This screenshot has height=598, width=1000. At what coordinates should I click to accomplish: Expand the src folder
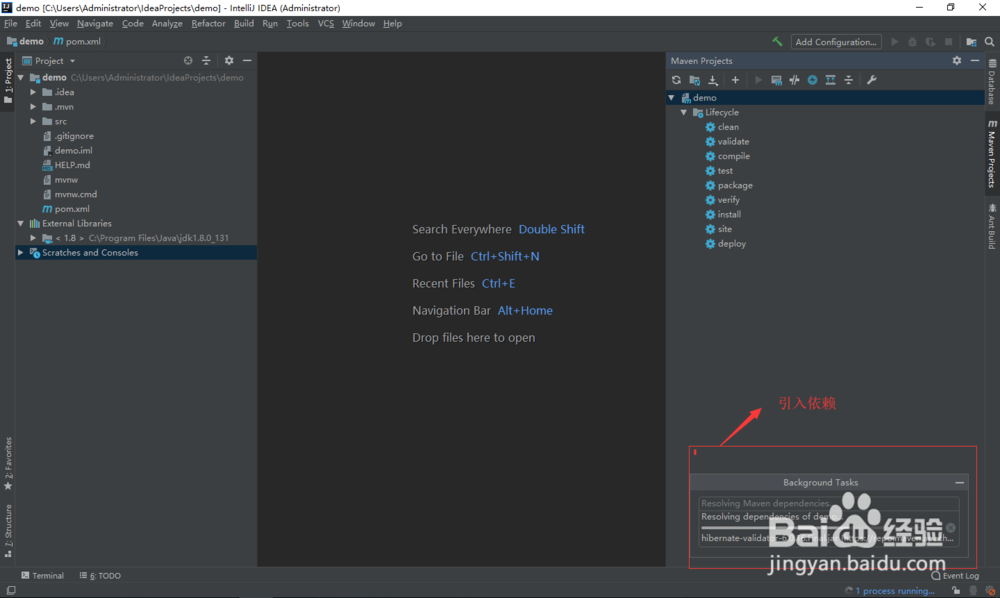(x=33, y=121)
